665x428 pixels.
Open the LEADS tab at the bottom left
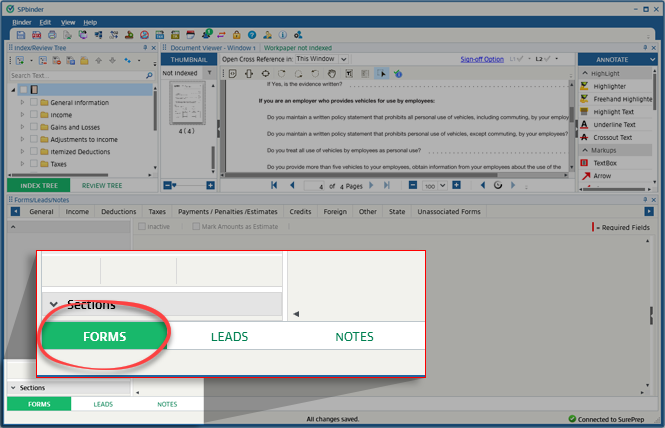103,404
